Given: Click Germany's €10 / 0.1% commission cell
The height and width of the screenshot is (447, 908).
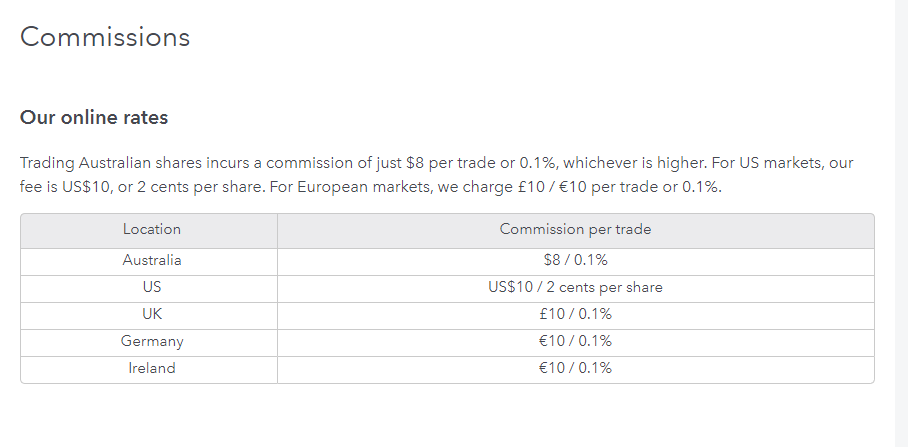Looking at the screenshot, I should (575, 341).
